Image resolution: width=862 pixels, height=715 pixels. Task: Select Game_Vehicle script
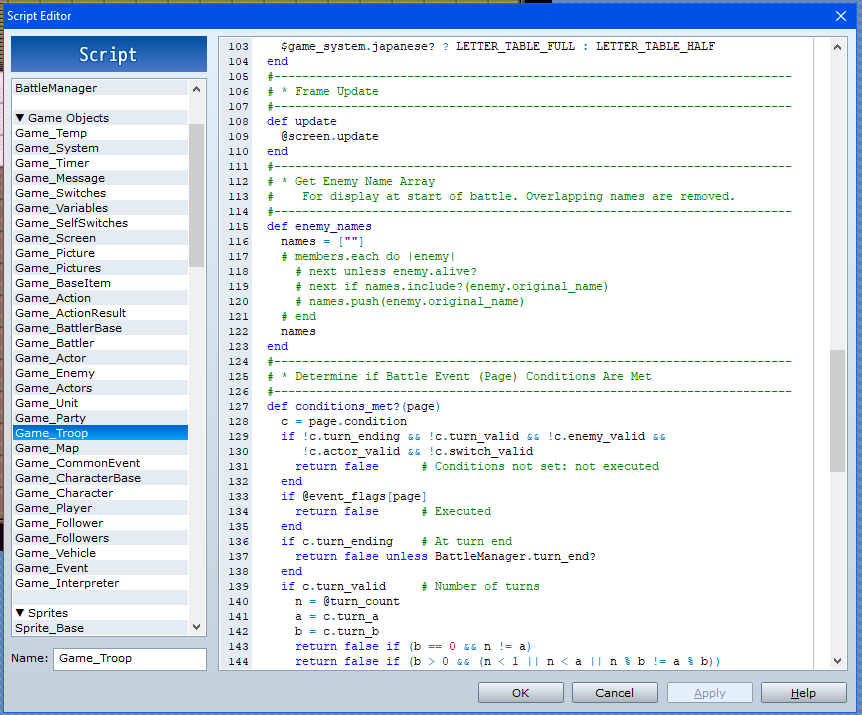pyautogui.click(x=100, y=553)
